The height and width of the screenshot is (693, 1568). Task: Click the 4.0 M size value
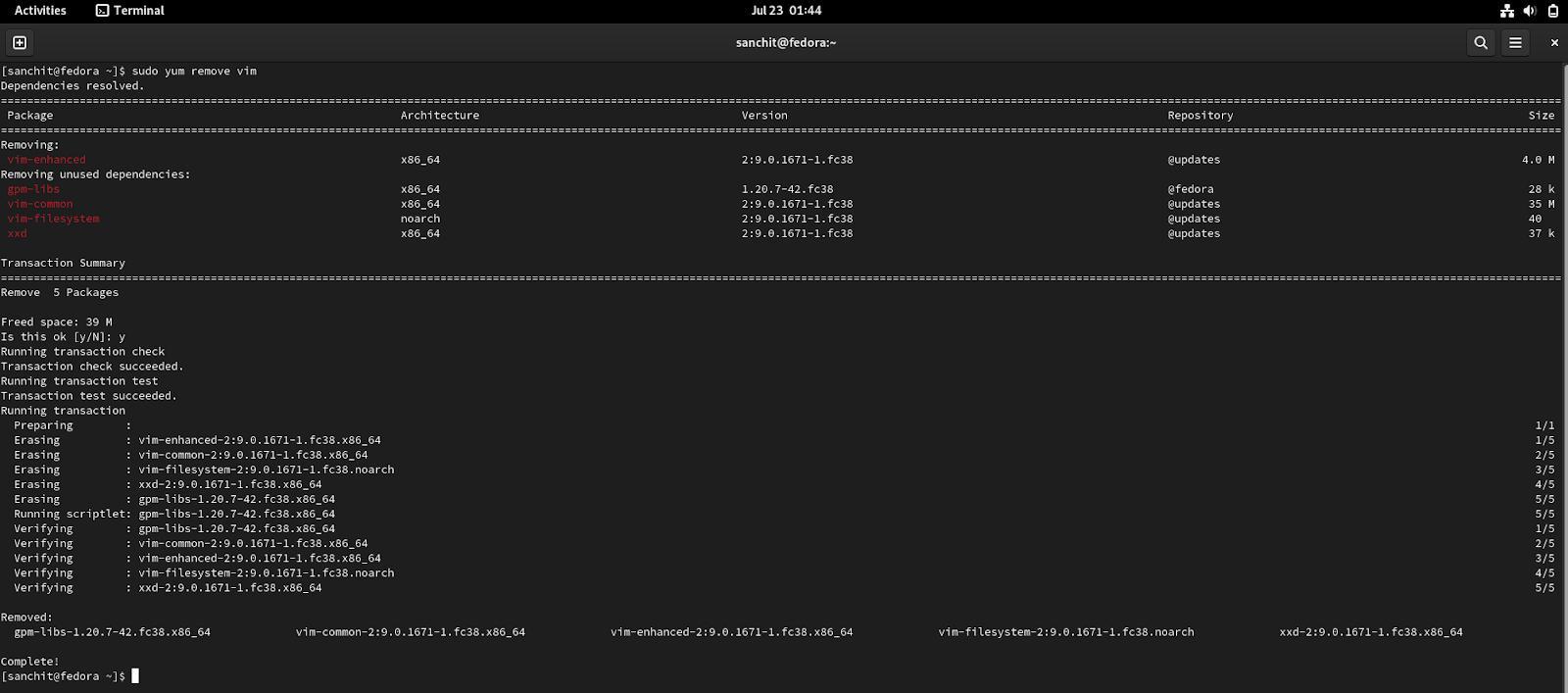tap(1539, 159)
